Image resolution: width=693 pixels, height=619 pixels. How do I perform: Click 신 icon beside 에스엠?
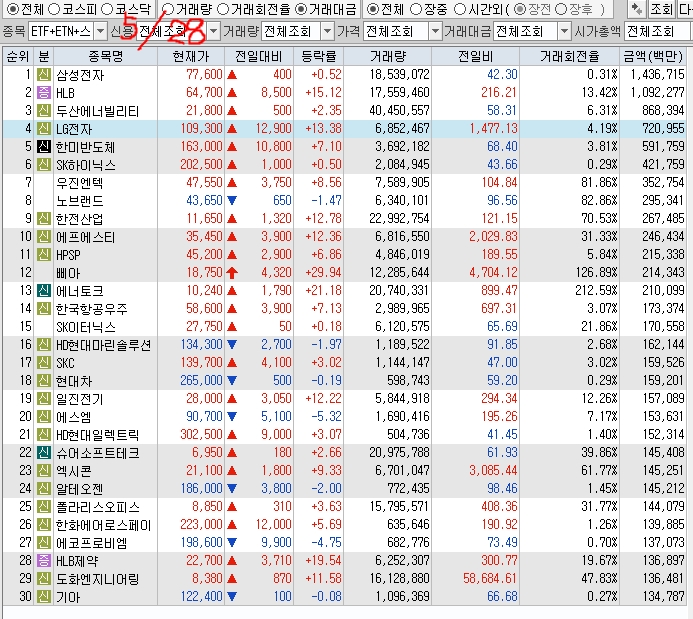44,417
